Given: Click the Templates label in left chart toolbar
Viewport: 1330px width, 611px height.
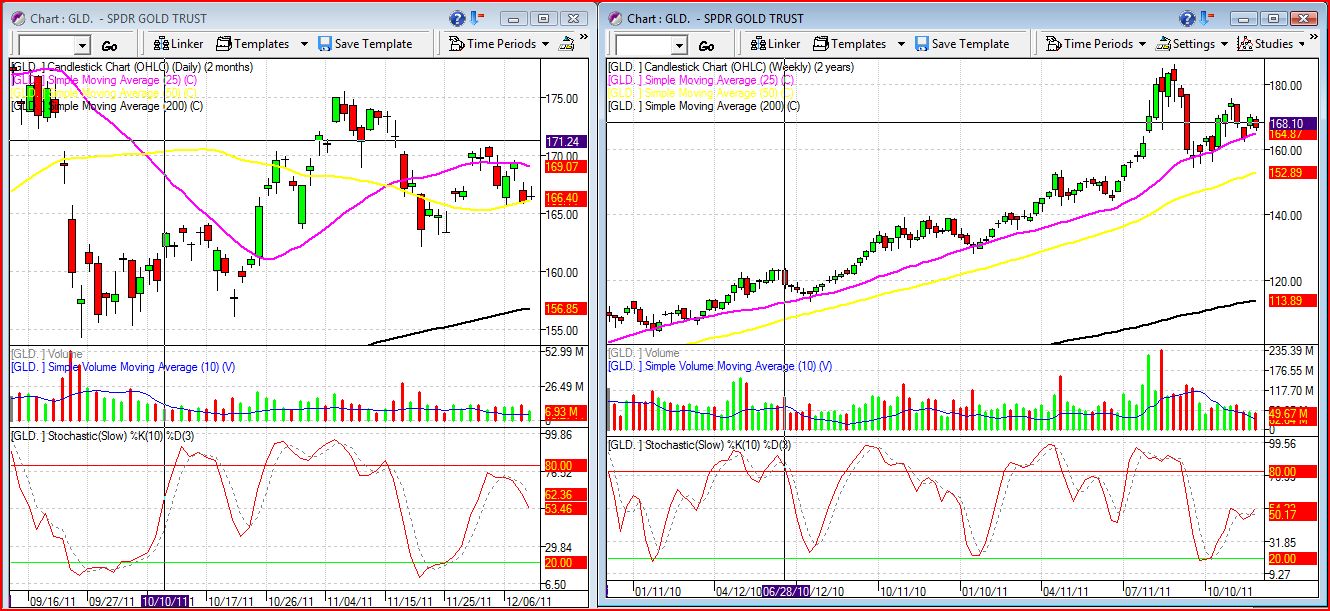Looking at the screenshot, I should click(x=262, y=44).
